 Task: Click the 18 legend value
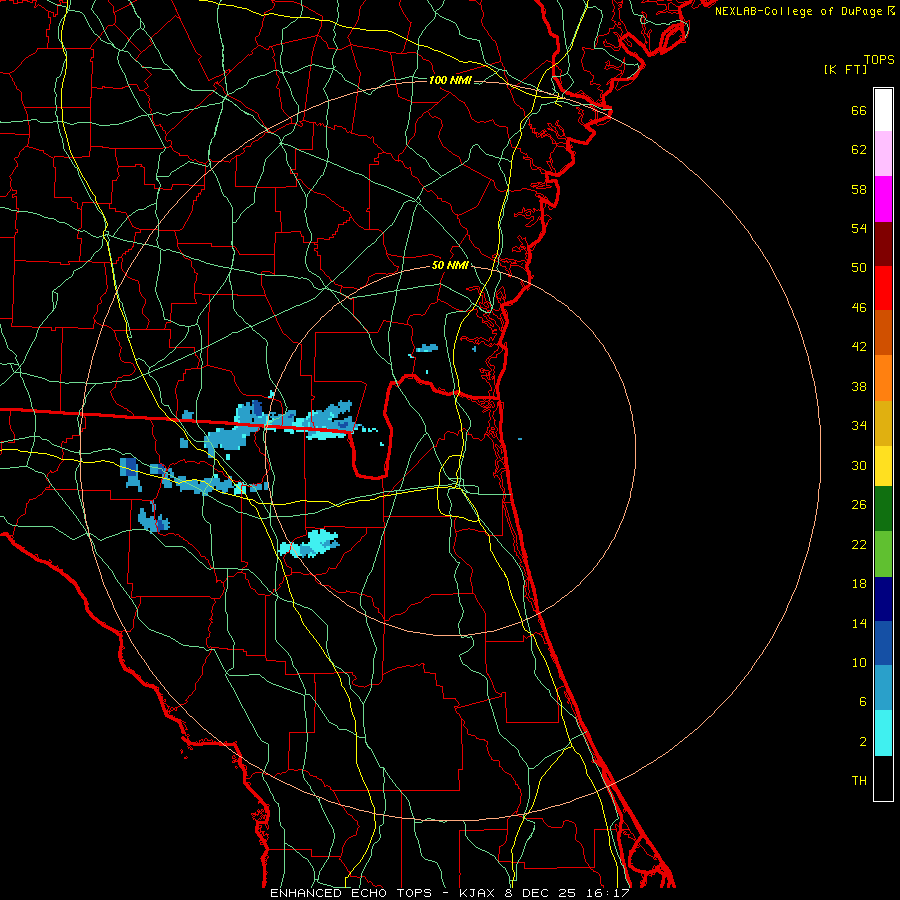(x=859, y=584)
